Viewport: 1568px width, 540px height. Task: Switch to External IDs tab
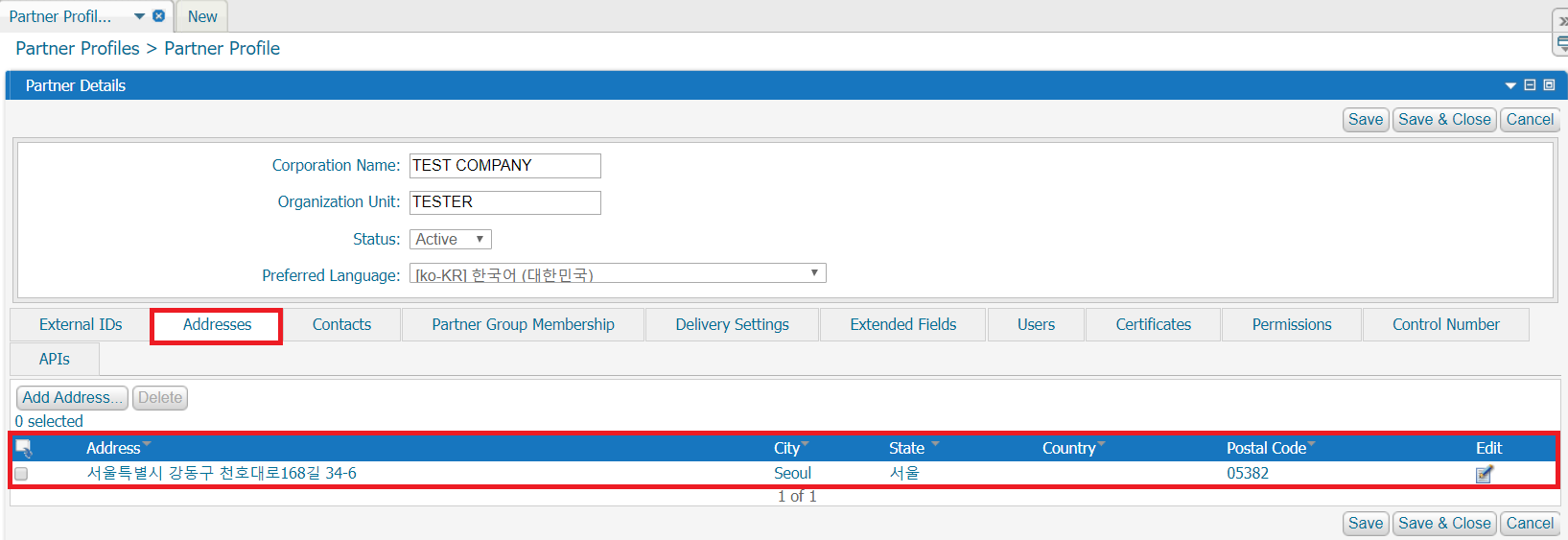pos(81,324)
